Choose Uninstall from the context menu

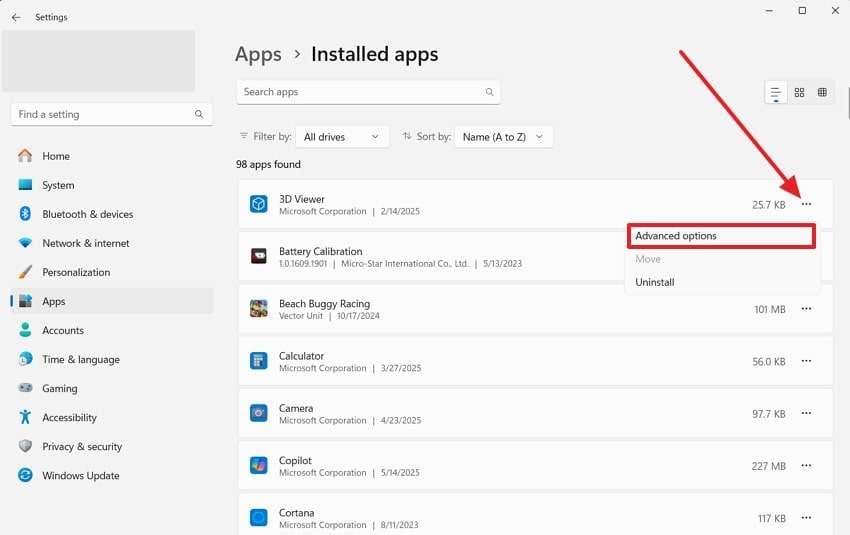pyautogui.click(x=722, y=282)
